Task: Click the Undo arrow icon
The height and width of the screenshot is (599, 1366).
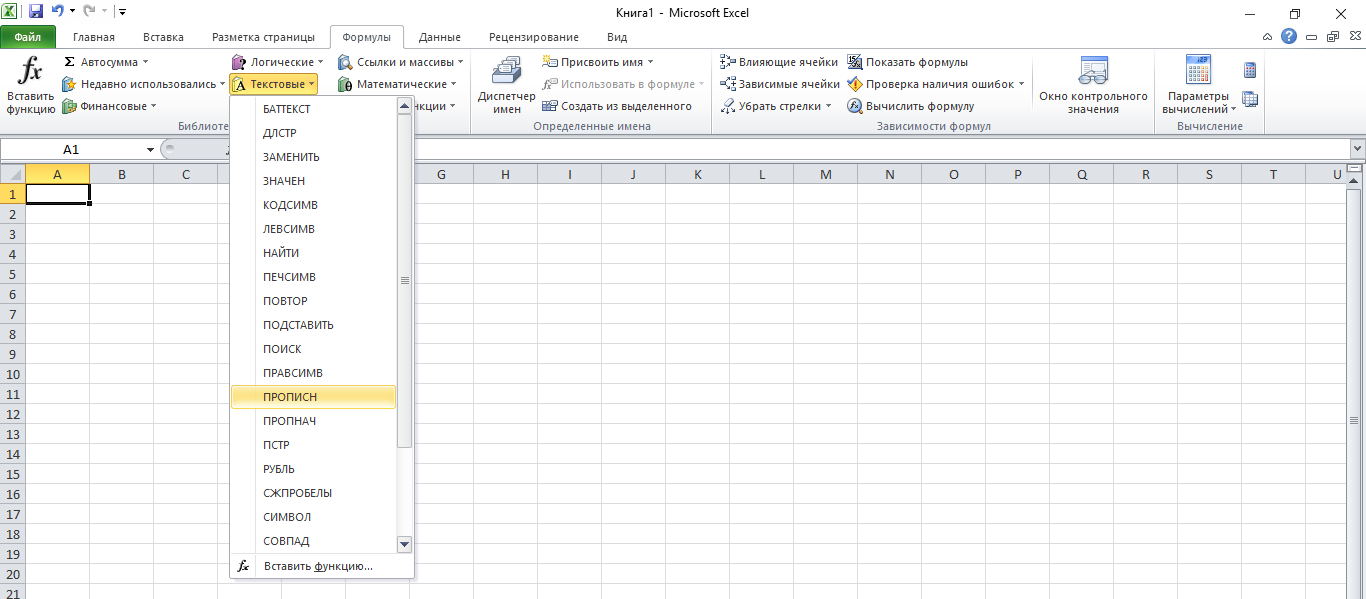Action: [58, 12]
